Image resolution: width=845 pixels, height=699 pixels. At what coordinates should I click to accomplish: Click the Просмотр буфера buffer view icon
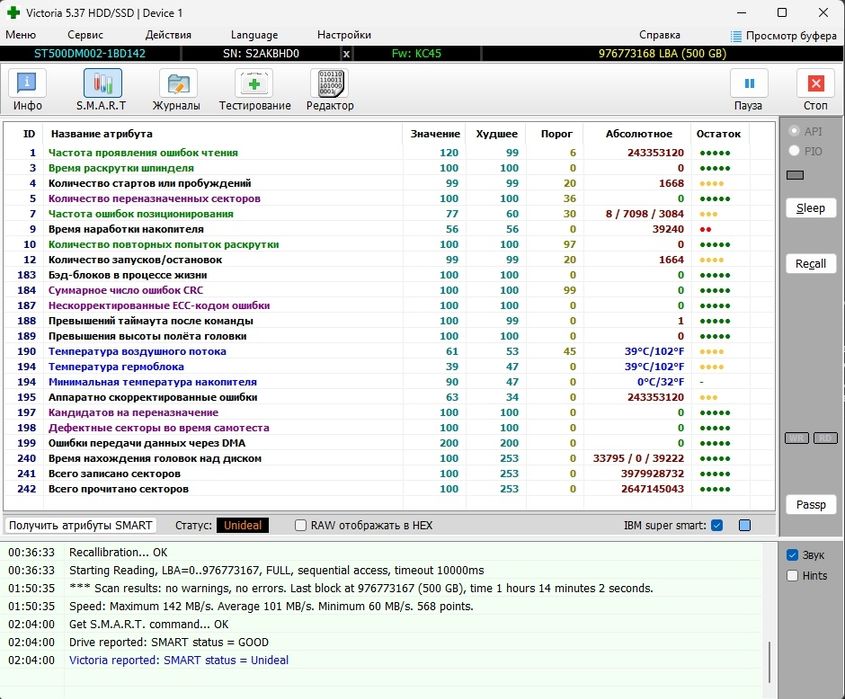(736, 36)
